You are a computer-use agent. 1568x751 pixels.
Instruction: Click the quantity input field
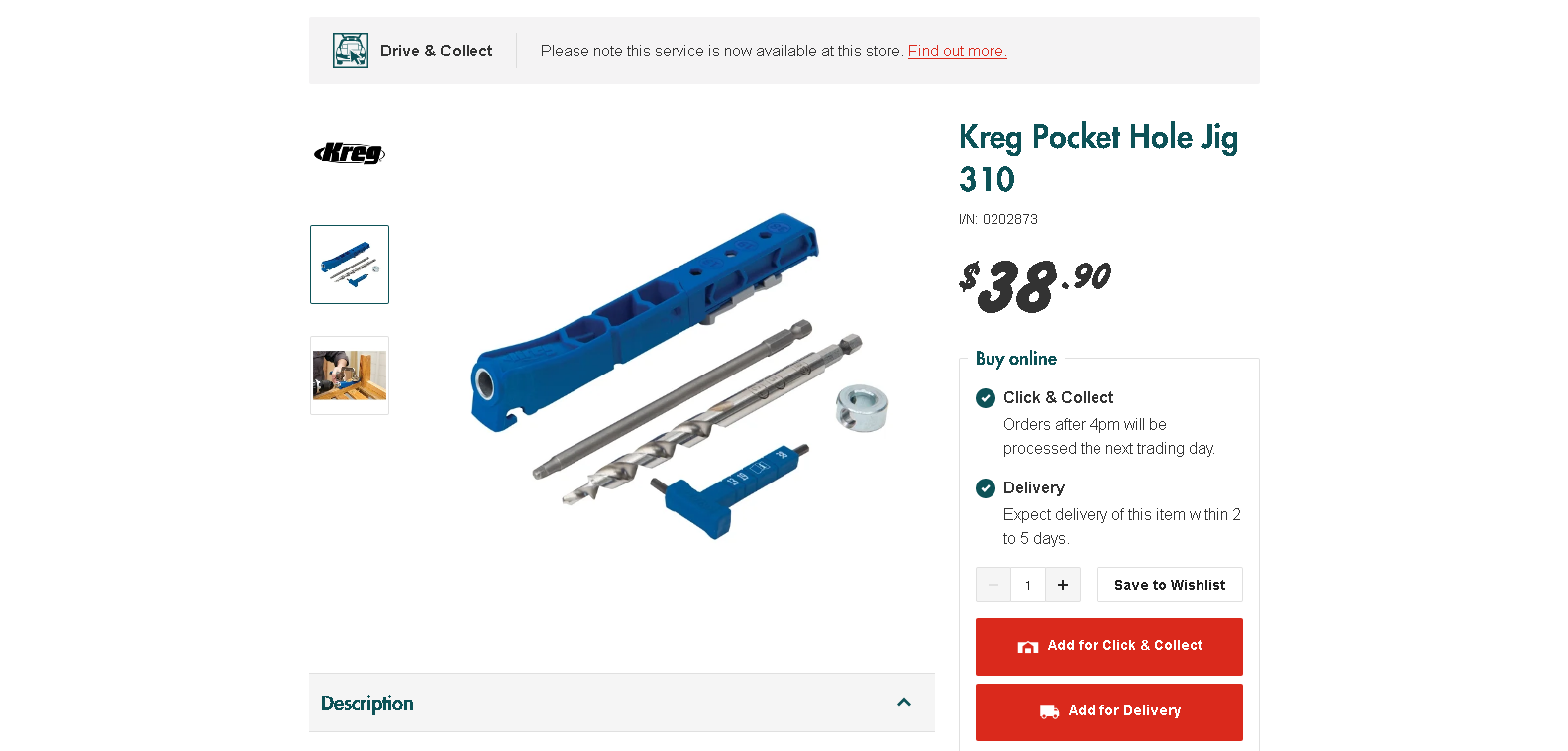click(x=1028, y=585)
